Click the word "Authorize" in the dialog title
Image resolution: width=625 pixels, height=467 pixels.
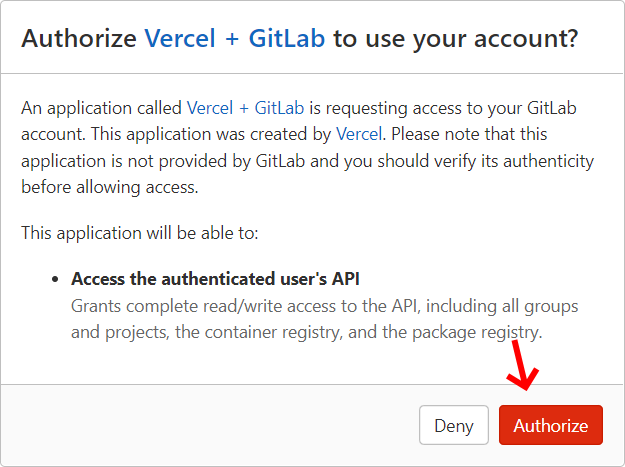click(x=79, y=38)
